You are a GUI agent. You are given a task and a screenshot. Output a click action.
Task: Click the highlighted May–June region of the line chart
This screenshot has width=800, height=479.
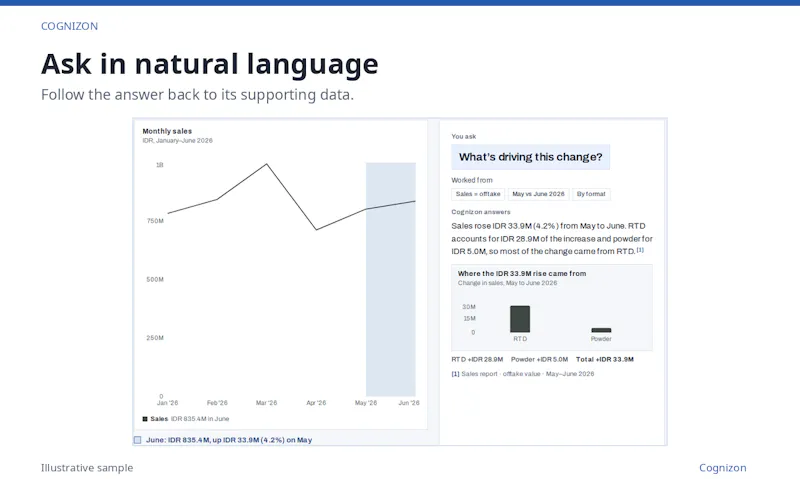pos(391,280)
